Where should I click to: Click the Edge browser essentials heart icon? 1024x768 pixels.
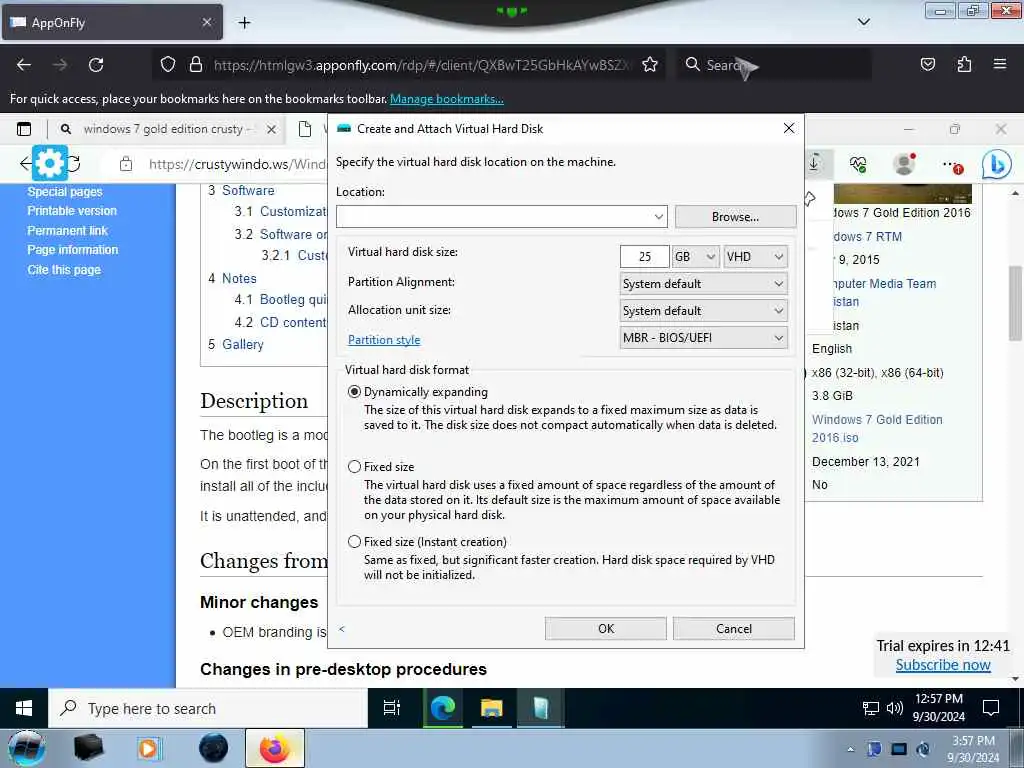pos(858,164)
